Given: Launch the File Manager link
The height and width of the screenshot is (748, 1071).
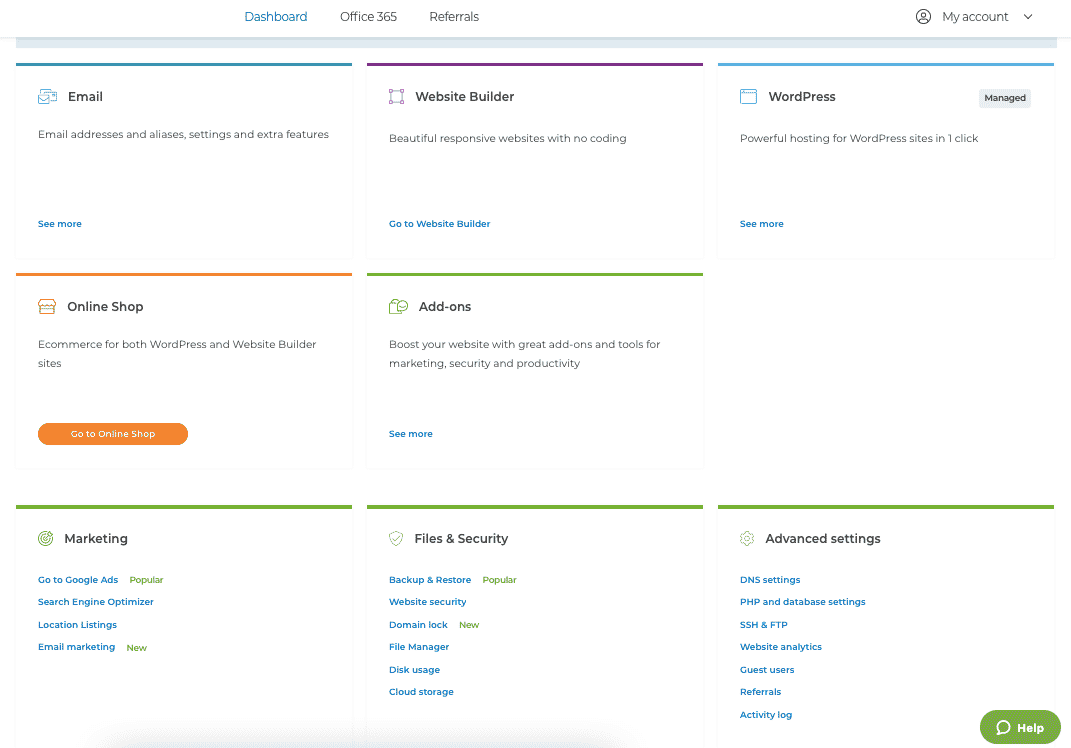Looking at the screenshot, I should click(x=419, y=647).
